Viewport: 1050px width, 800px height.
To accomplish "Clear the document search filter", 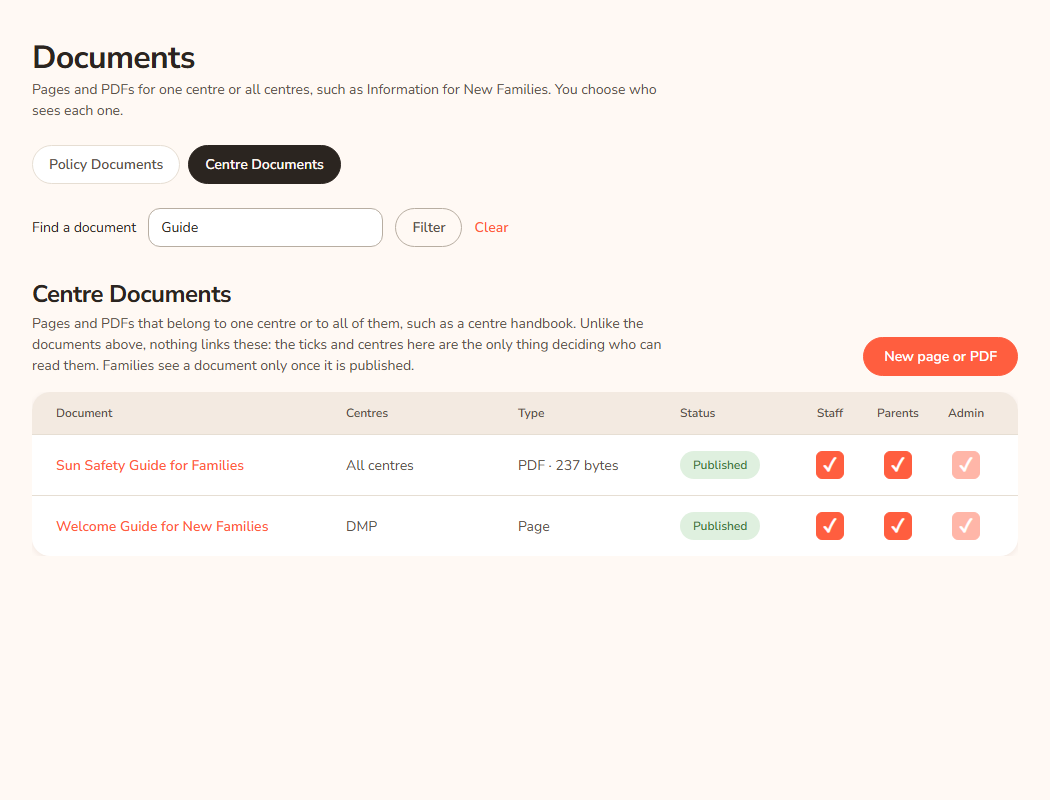I will click(x=492, y=228).
